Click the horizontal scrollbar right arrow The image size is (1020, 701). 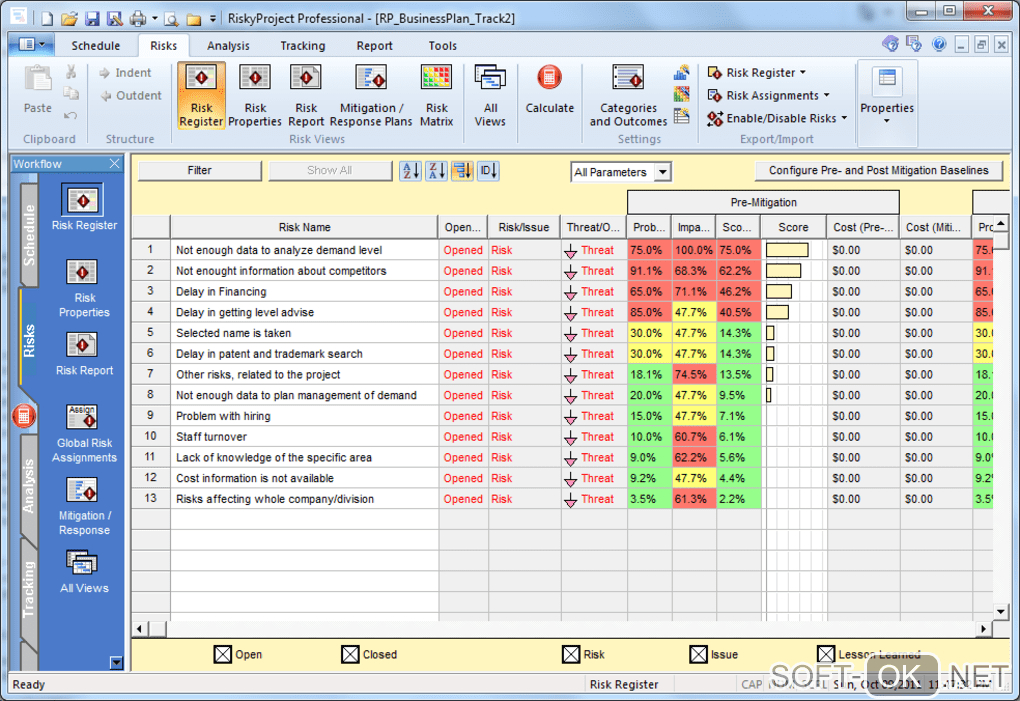tap(984, 629)
